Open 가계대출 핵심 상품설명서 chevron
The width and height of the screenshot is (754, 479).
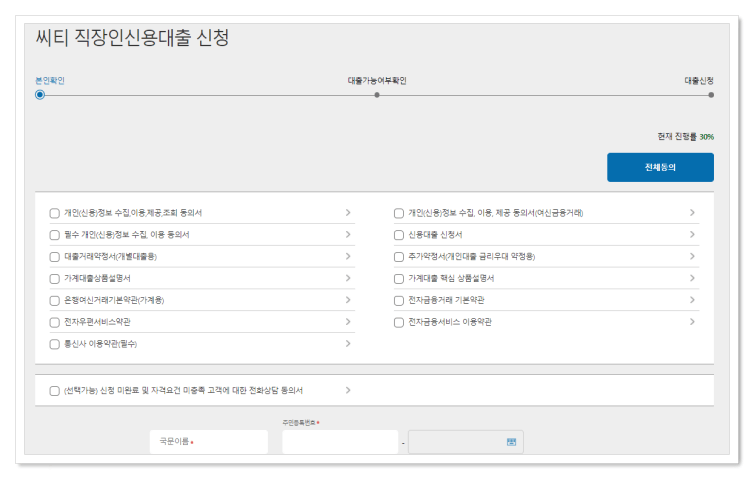[x=692, y=278]
